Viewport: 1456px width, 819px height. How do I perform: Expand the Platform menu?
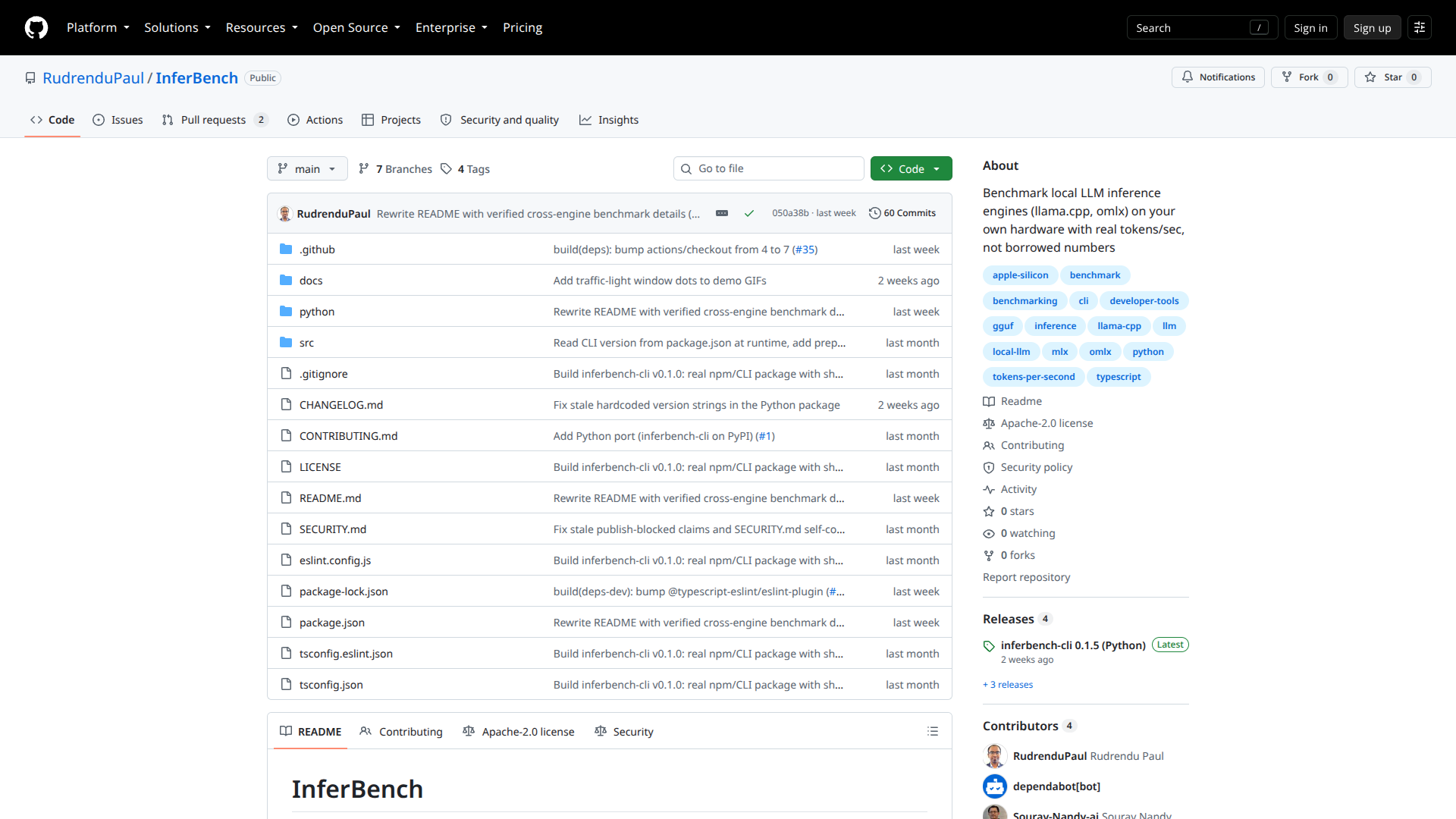tap(98, 27)
